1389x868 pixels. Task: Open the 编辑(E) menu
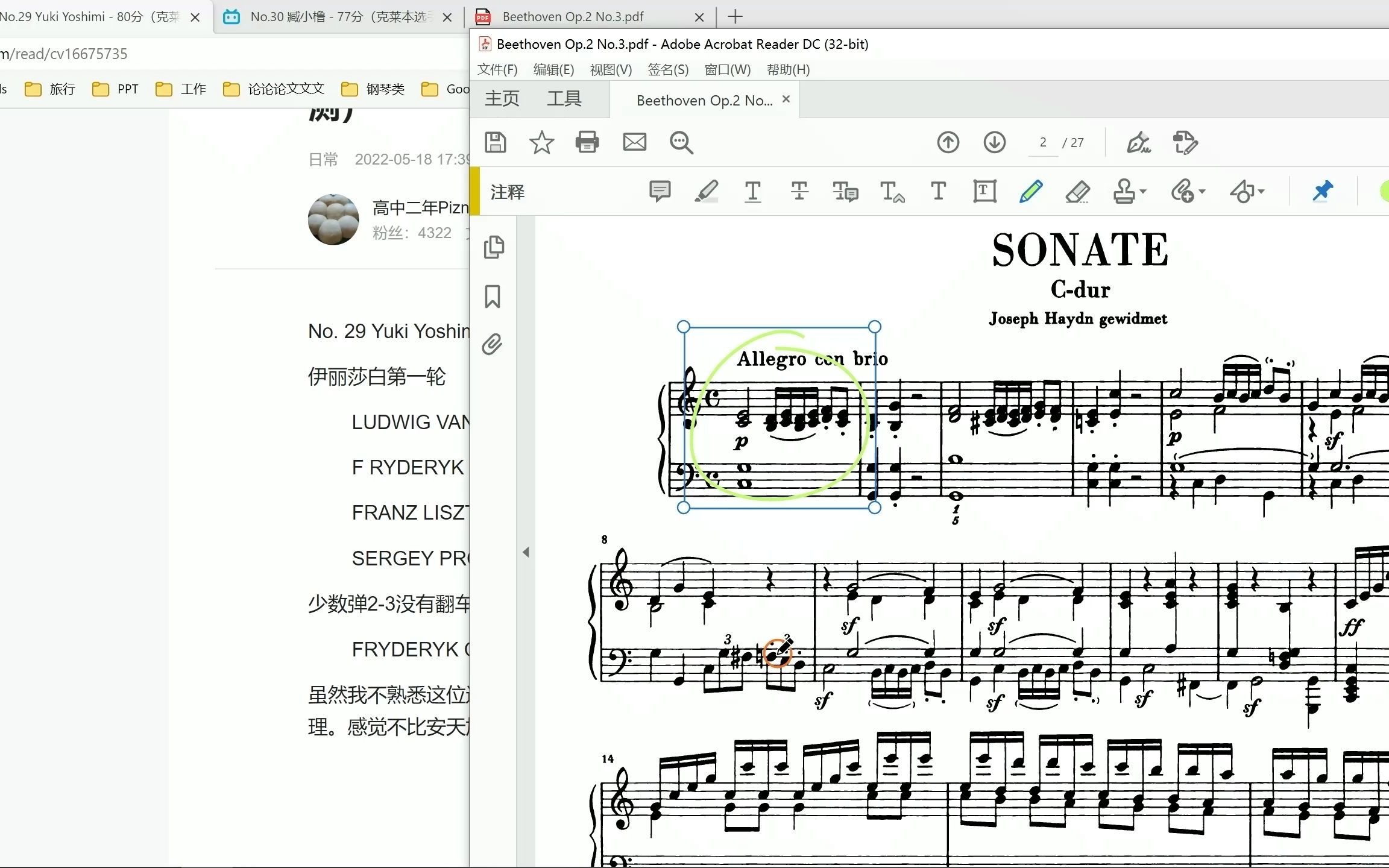553,69
